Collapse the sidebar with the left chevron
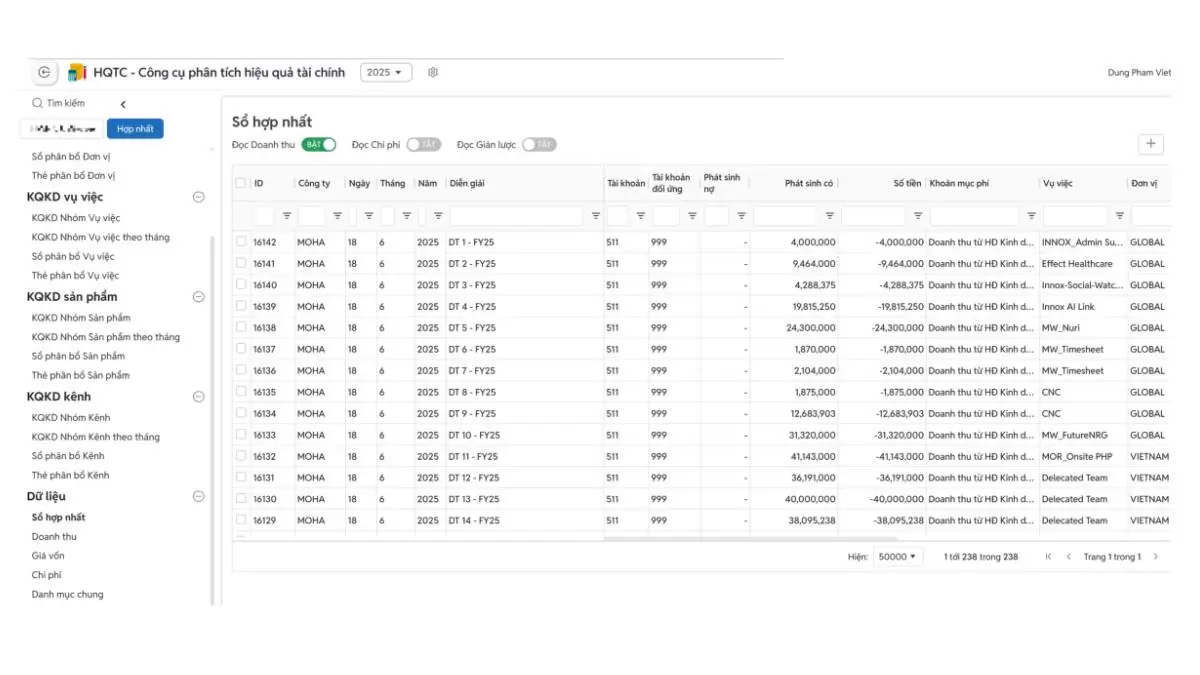This screenshot has width=1200, height=675. pyautogui.click(x=123, y=104)
